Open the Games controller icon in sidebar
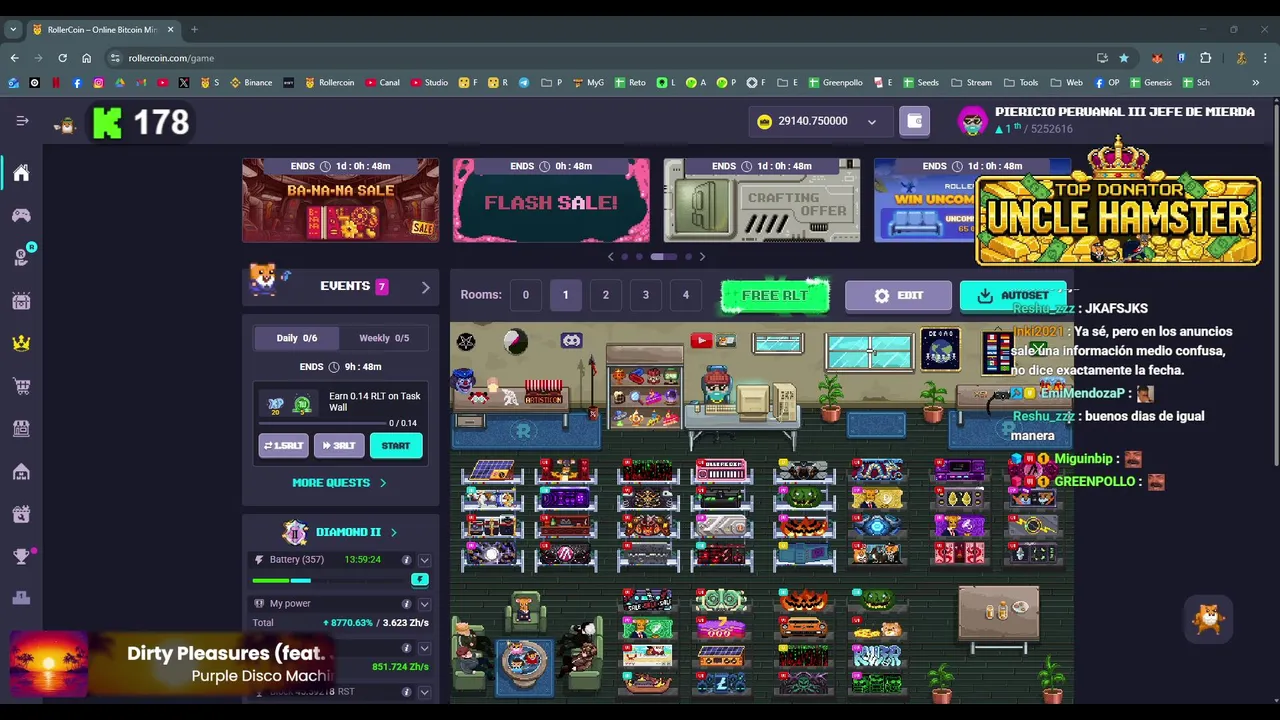This screenshot has height=720, width=1280. 21,215
